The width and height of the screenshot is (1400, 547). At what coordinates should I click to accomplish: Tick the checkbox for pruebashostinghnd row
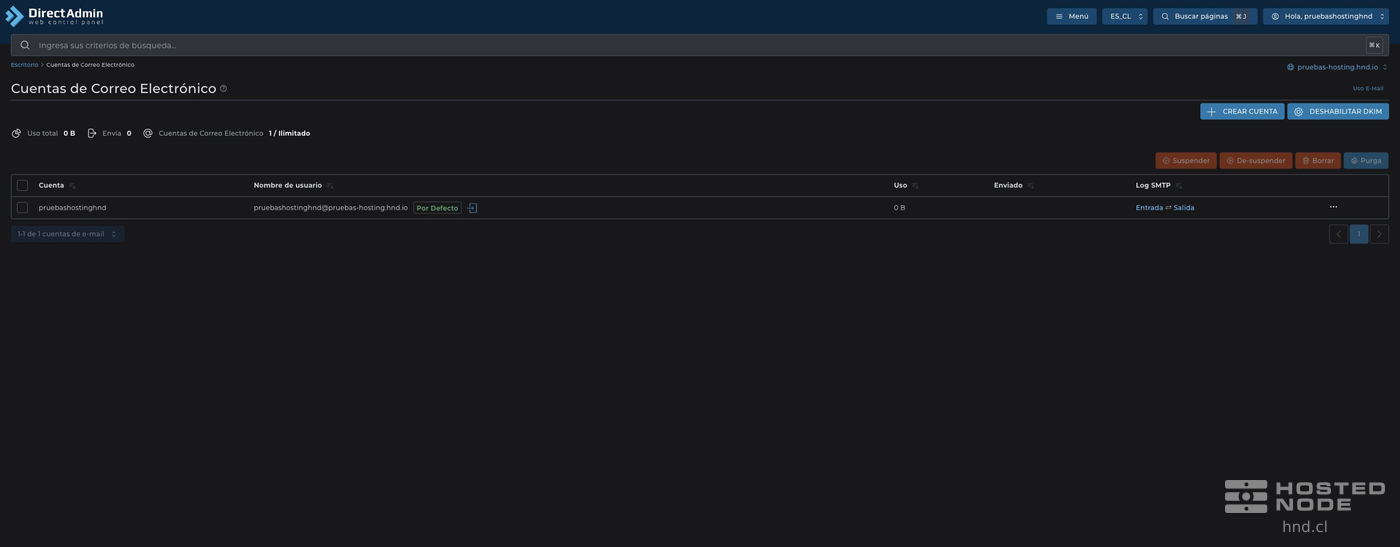[22, 208]
